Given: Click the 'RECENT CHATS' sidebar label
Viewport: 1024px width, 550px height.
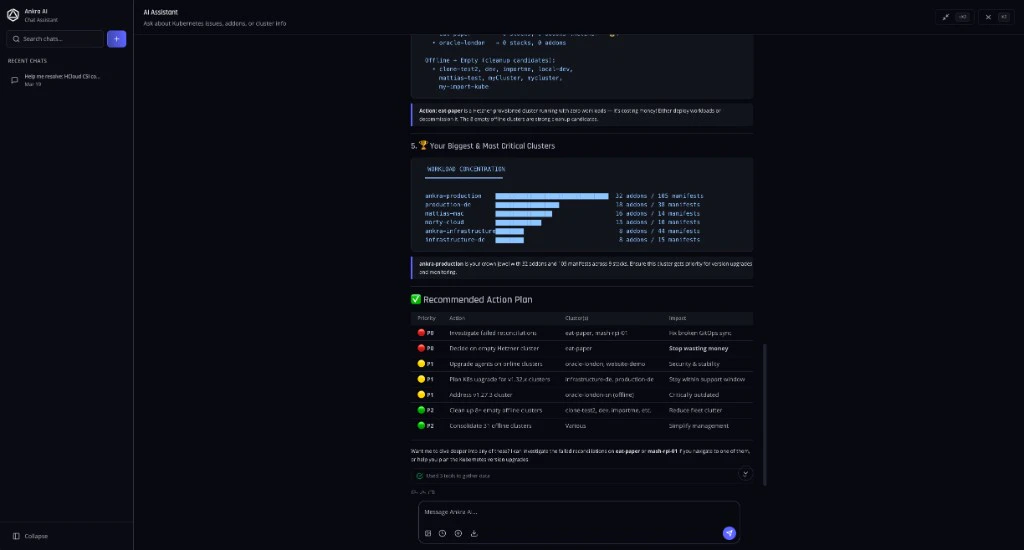Looking at the screenshot, I should pos(27,61).
